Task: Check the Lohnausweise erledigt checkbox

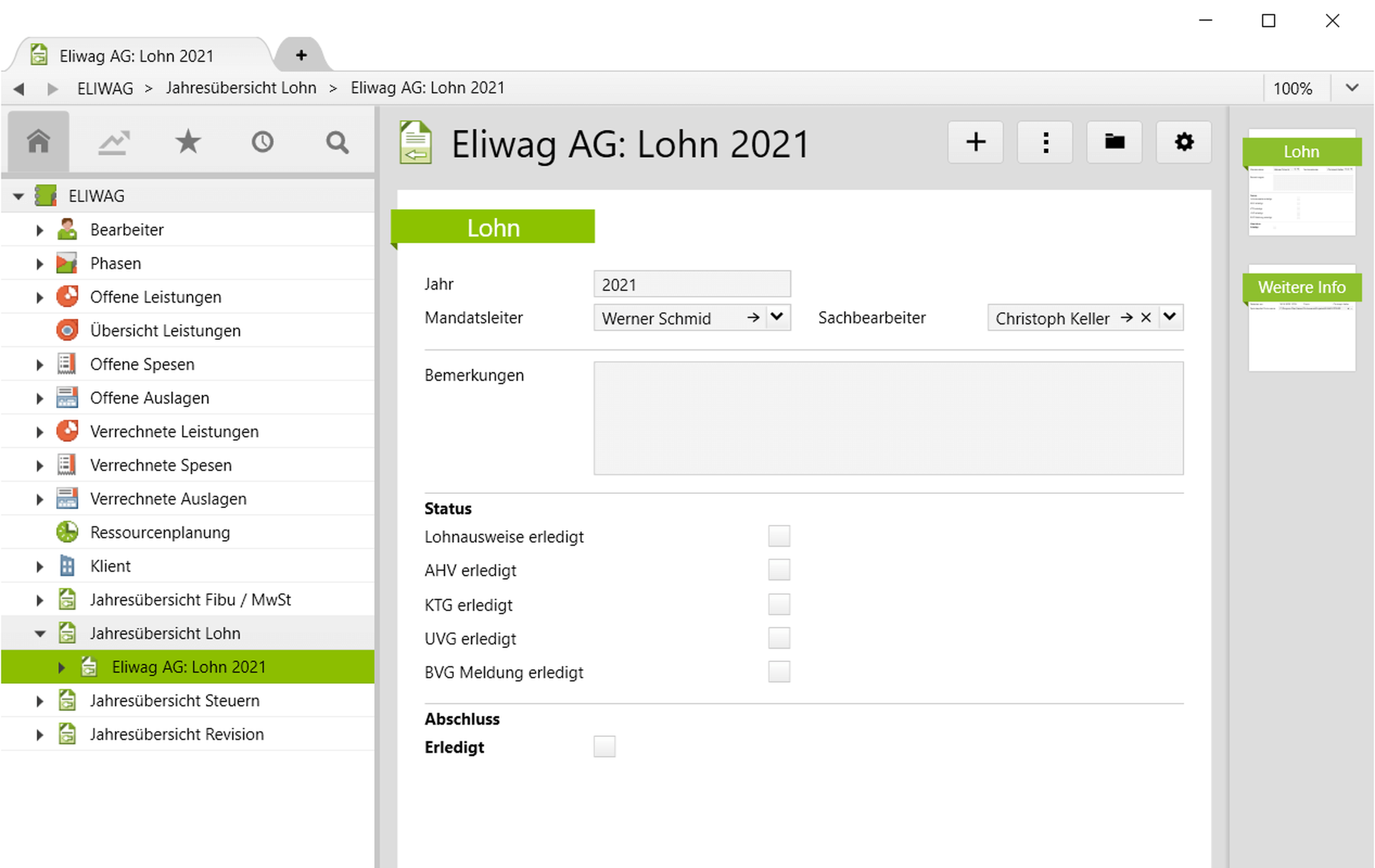Action: tap(779, 536)
